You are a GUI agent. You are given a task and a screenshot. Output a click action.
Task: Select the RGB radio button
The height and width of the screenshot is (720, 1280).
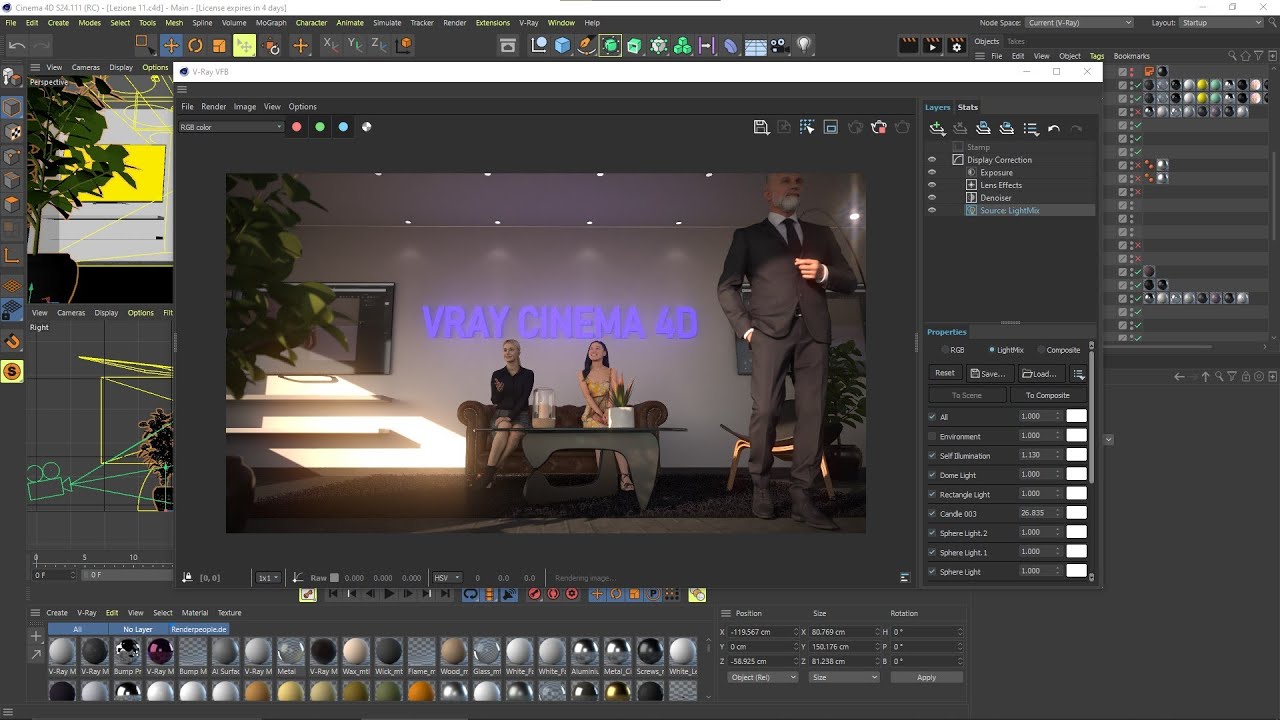point(945,350)
